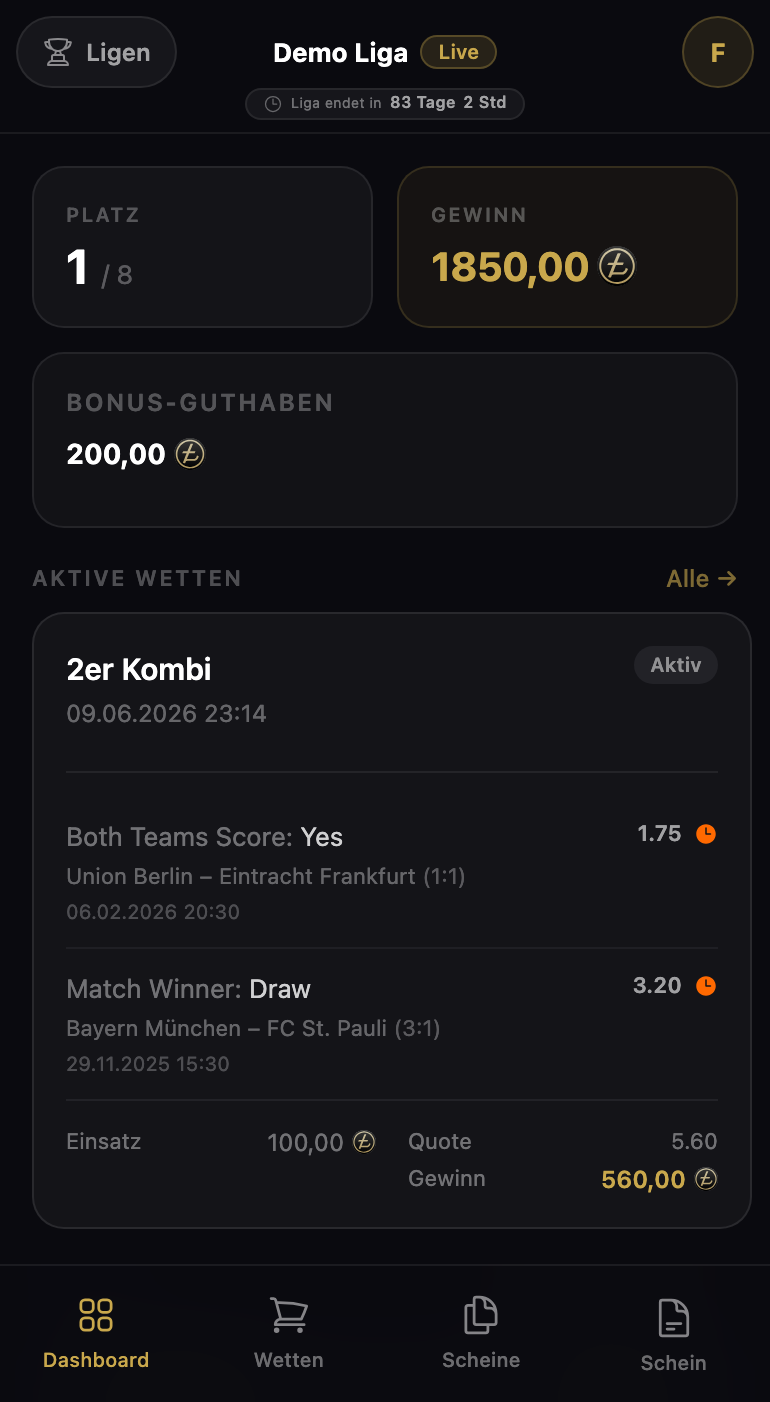Switch to the Dashboard tab
The width and height of the screenshot is (770, 1402).
96,1333
